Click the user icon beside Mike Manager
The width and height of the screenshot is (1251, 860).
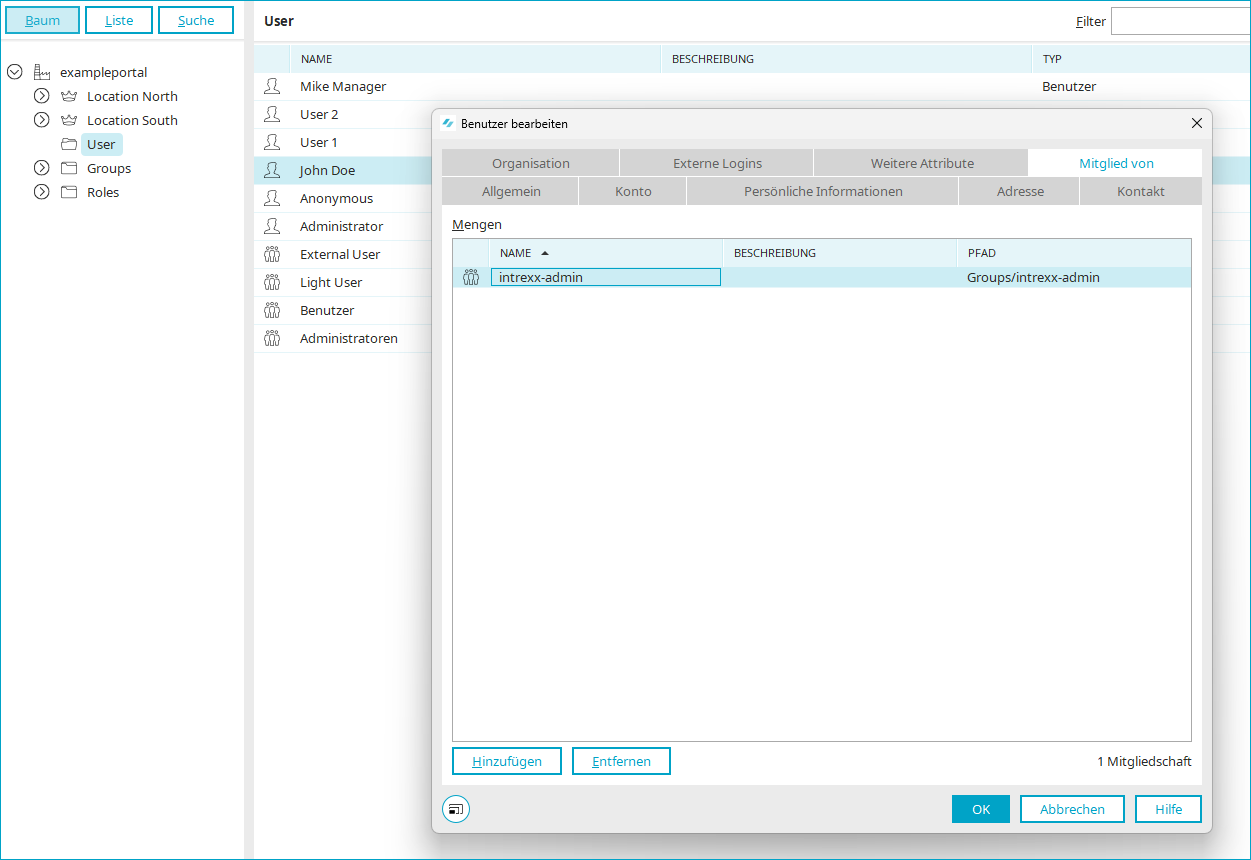click(x=272, y=87)
